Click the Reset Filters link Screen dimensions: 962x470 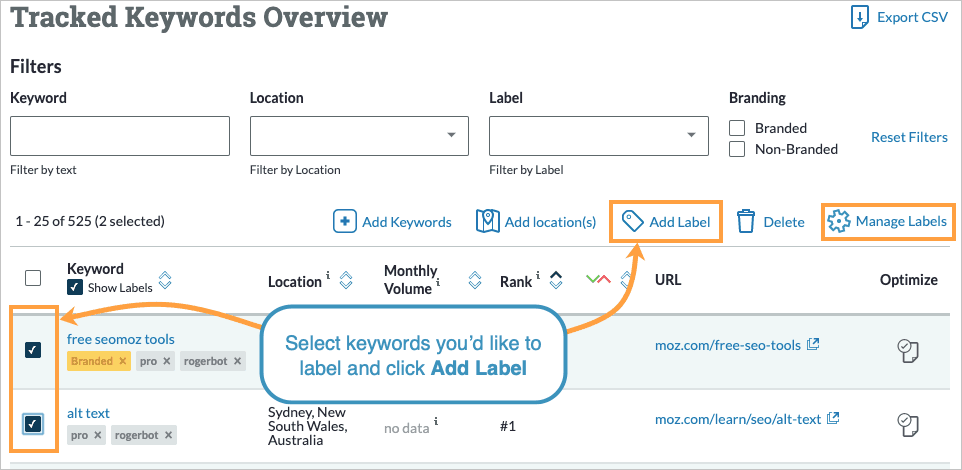909,137
